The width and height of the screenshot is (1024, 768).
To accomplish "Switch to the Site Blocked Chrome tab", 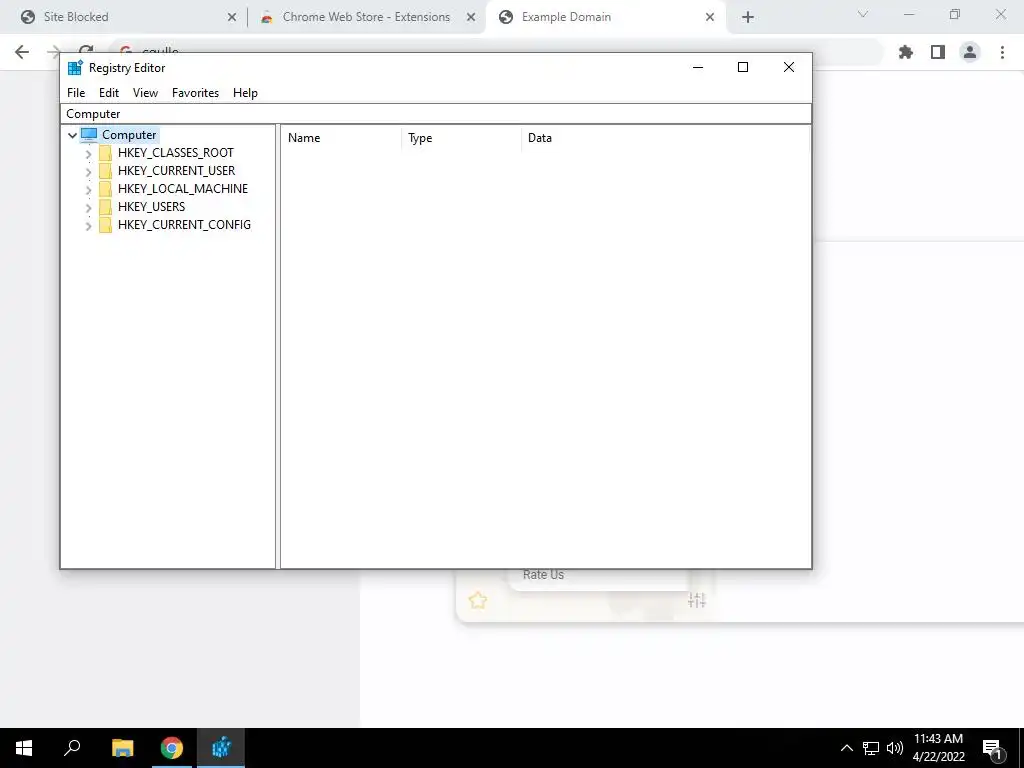I will click(124, 17).
